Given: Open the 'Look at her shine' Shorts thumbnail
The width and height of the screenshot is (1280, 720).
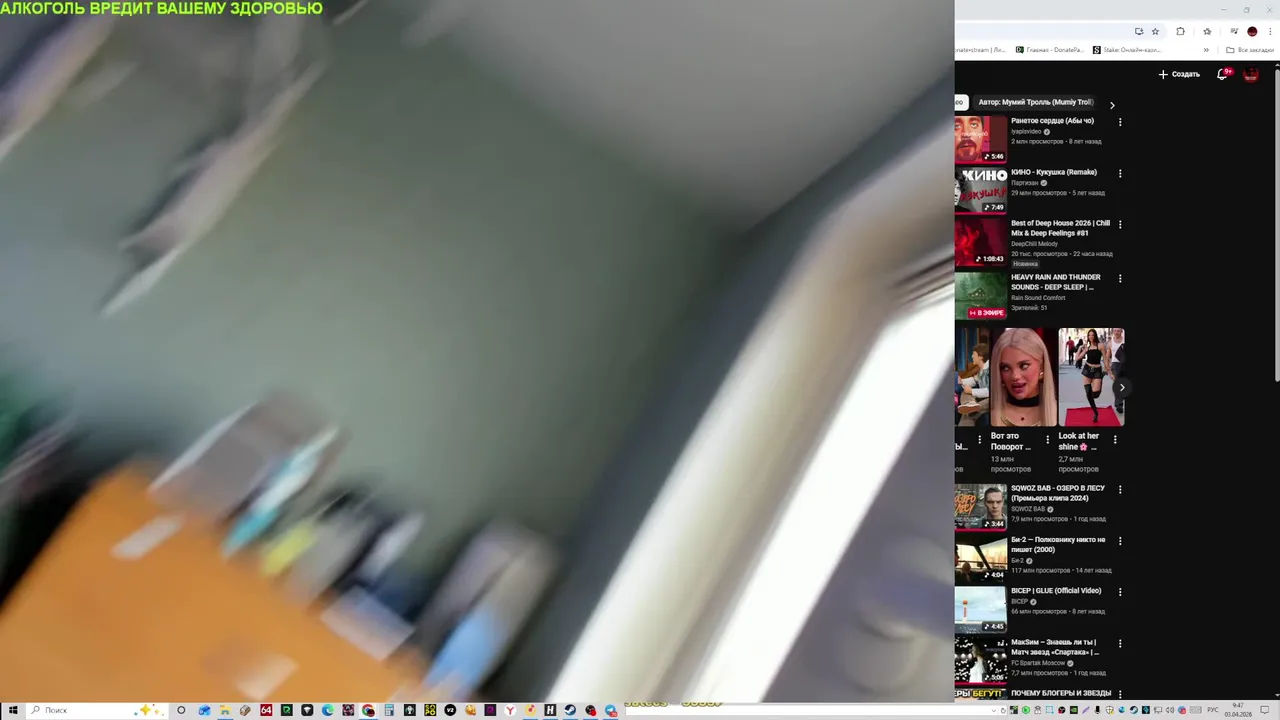Looking at the screenshot, I should click(1091, 377).
